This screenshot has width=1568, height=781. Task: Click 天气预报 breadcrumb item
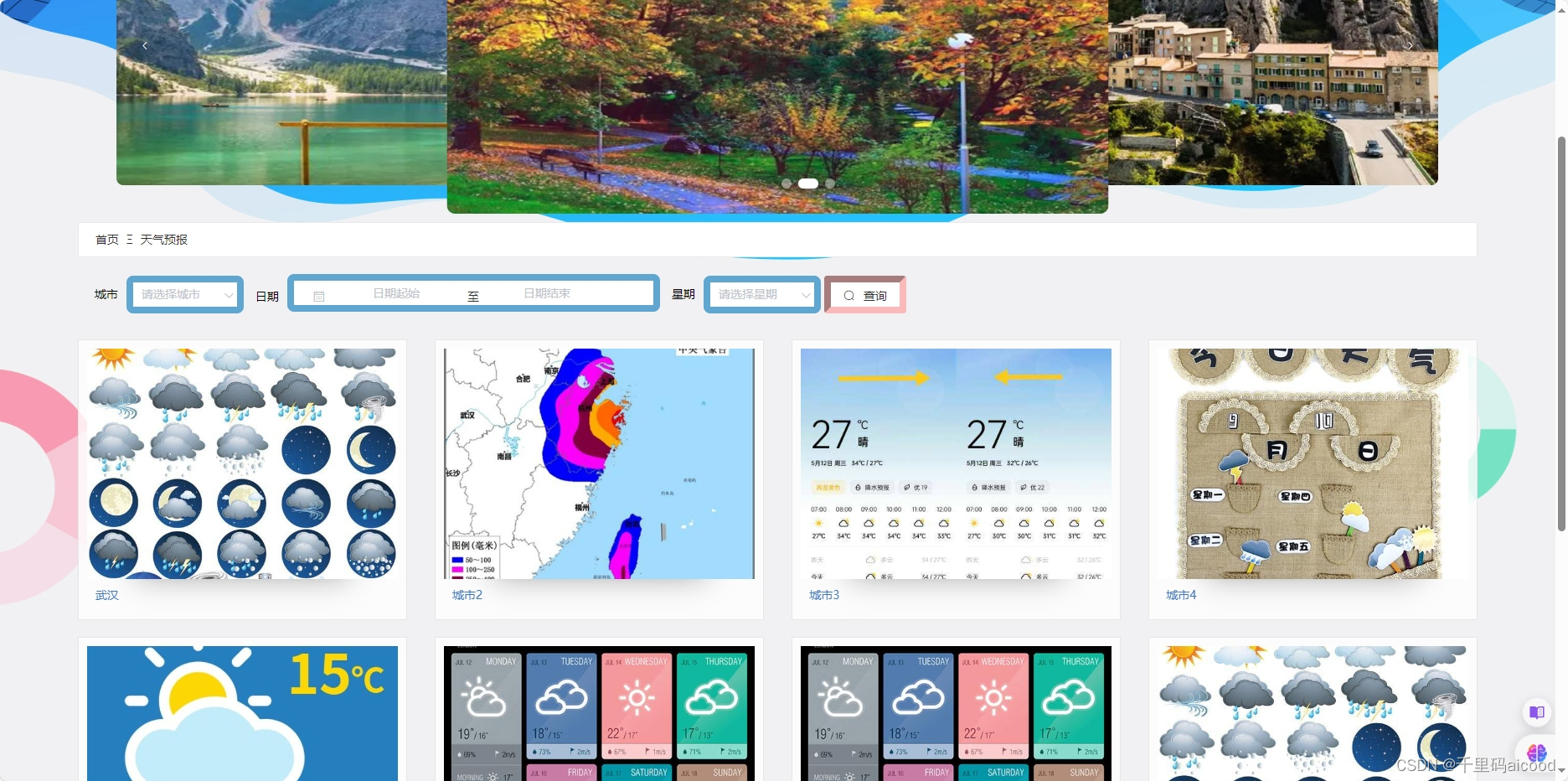pos(164,240)
